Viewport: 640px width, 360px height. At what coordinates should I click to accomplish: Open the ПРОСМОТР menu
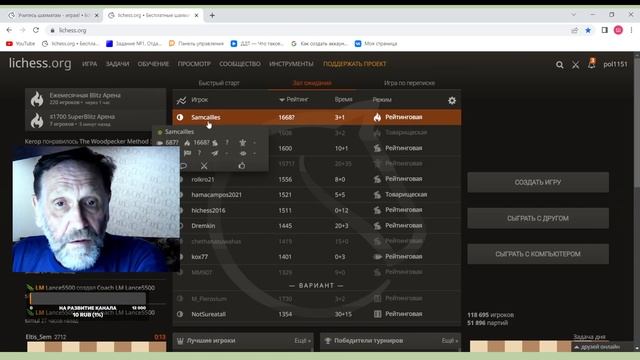click(x=194, y=64)
